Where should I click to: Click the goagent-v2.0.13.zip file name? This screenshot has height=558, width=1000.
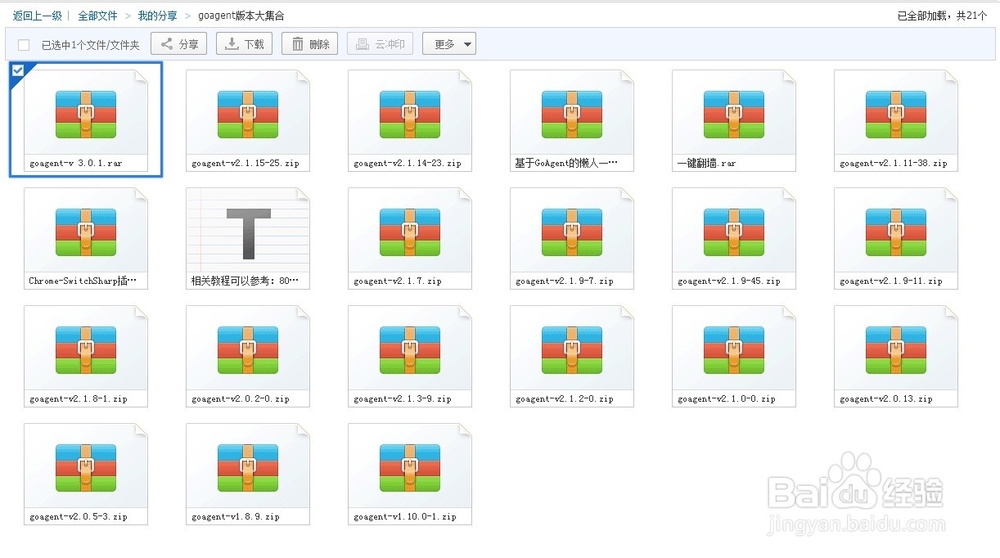(x=886, y=399)
